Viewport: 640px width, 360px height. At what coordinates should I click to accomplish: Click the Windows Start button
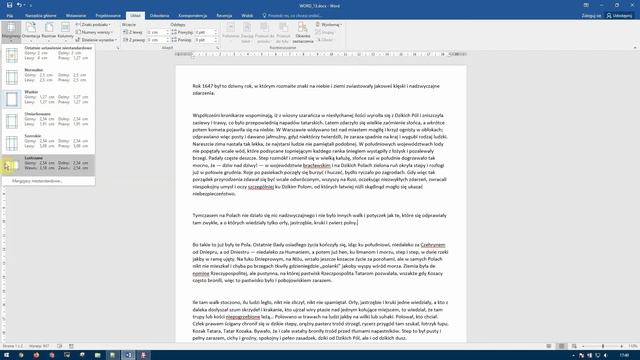point(6,355)
